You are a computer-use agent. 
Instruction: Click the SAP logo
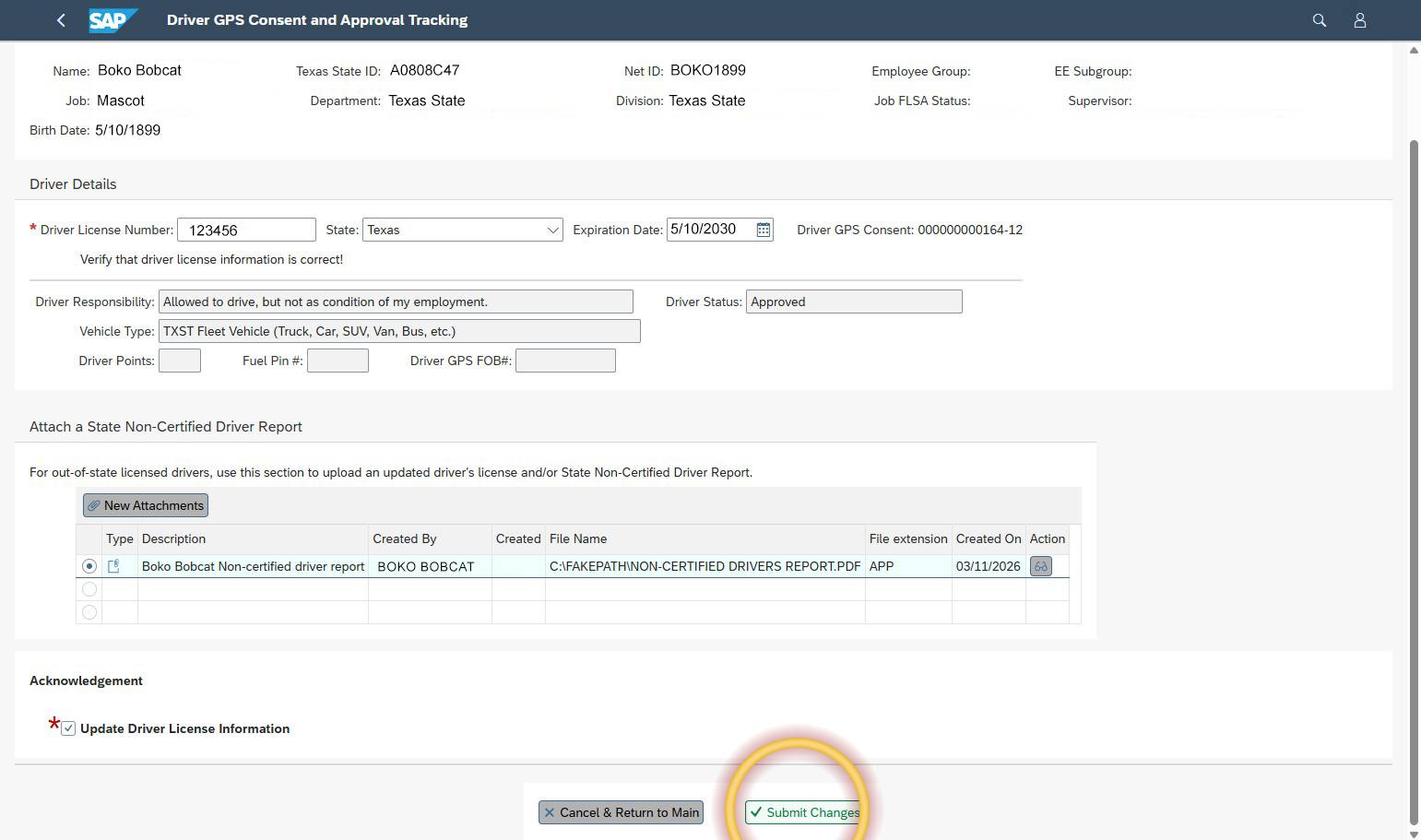112,19
